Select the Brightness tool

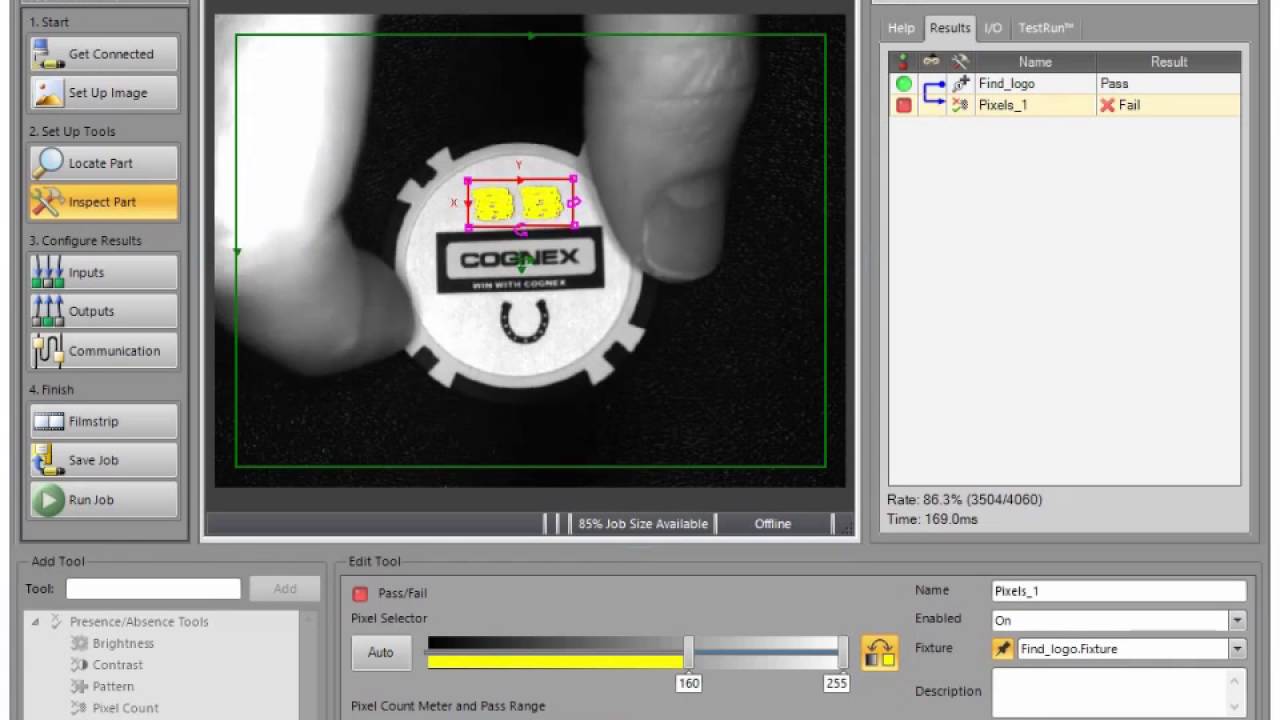click(x=123, y=643)
